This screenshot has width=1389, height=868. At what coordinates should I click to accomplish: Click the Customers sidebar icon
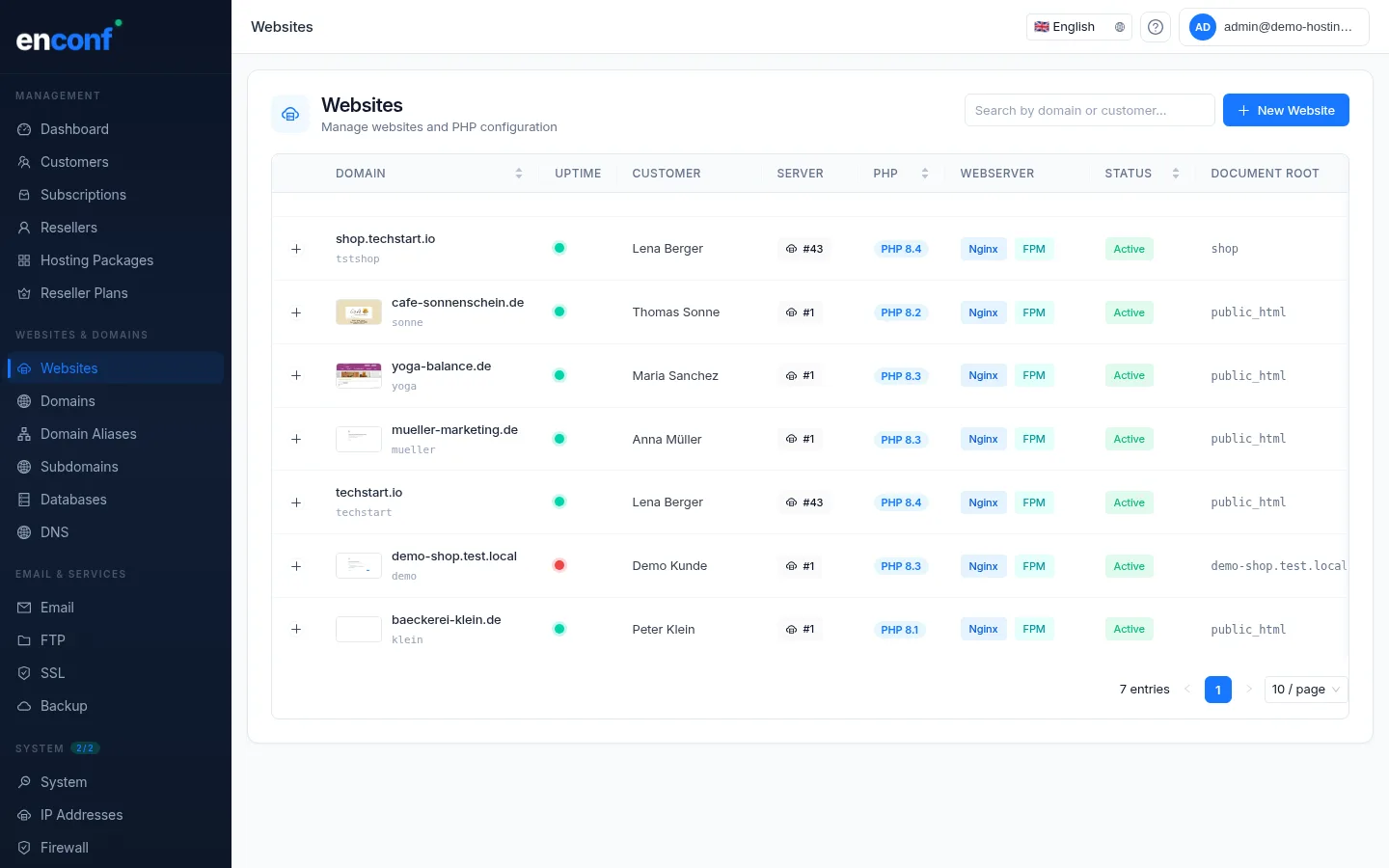tap(24, 162)
